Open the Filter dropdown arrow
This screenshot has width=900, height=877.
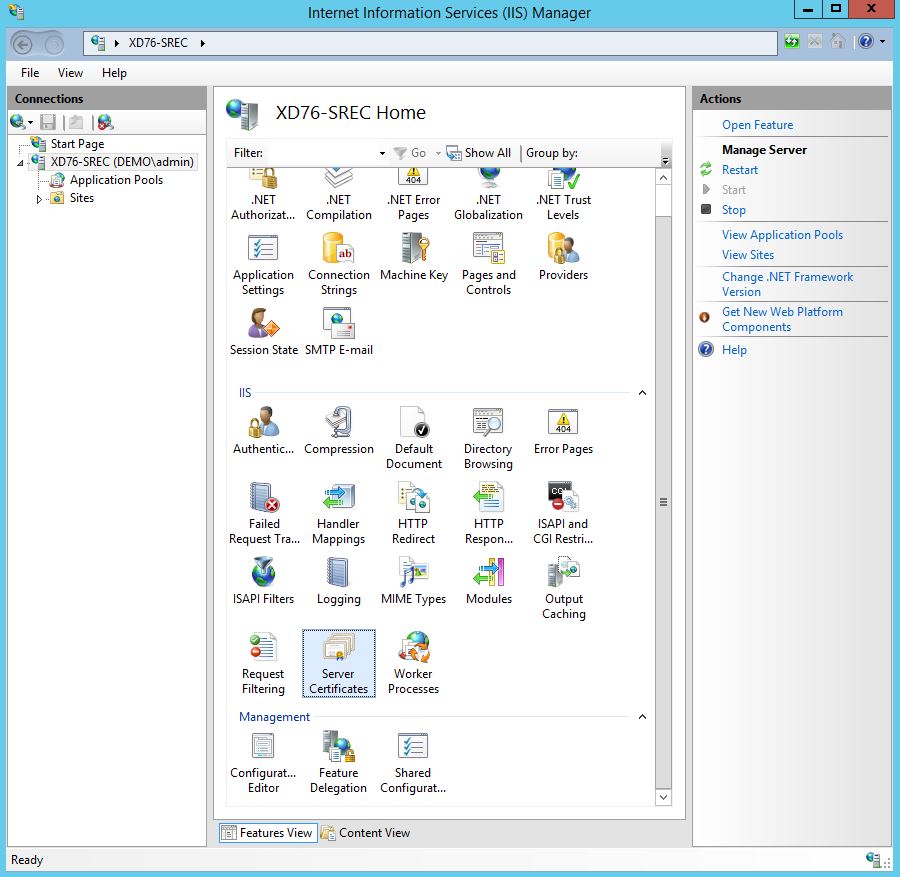[x=382, y=154]
